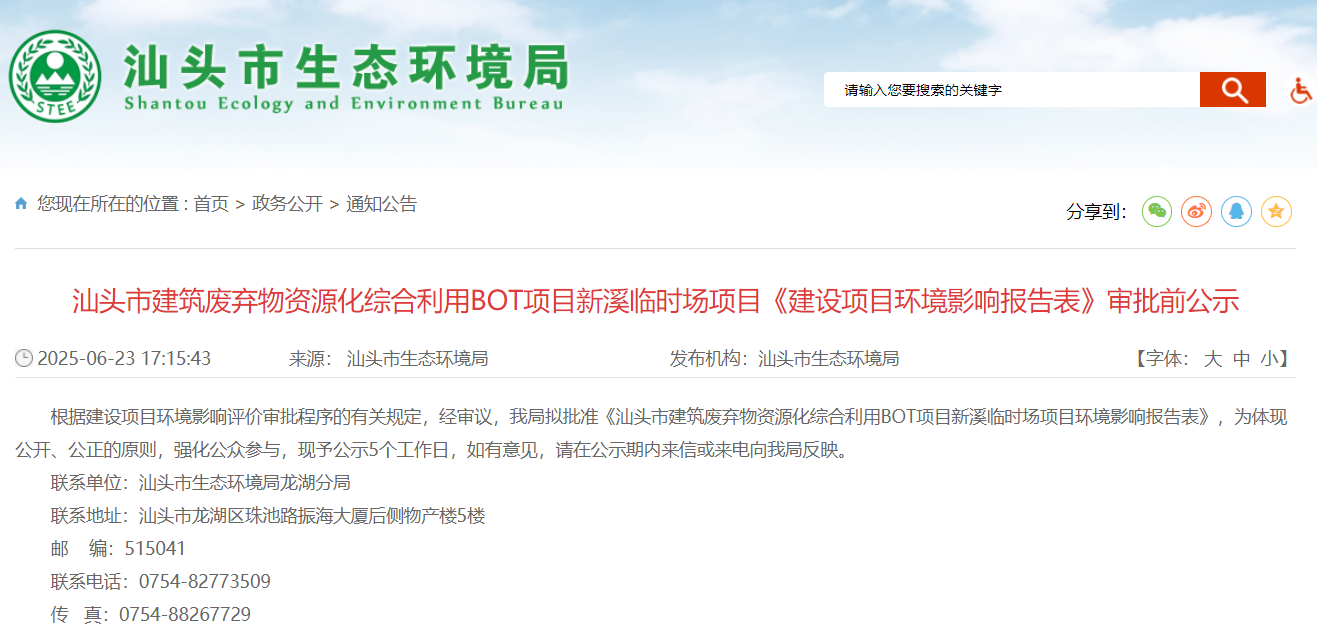
Task: Share the article via QQ penguin icon
Action: tap(1236, 211)
